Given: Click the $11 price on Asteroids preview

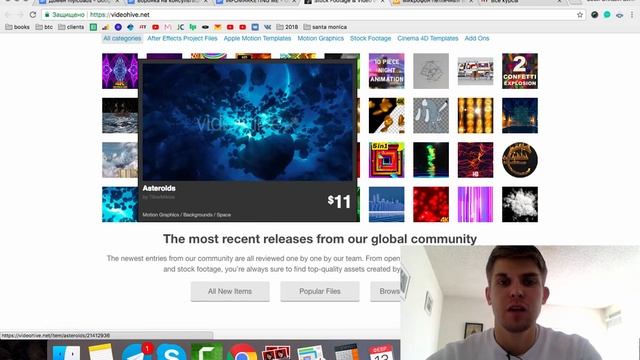Looking at the screenshot, I should click(339, 201).
